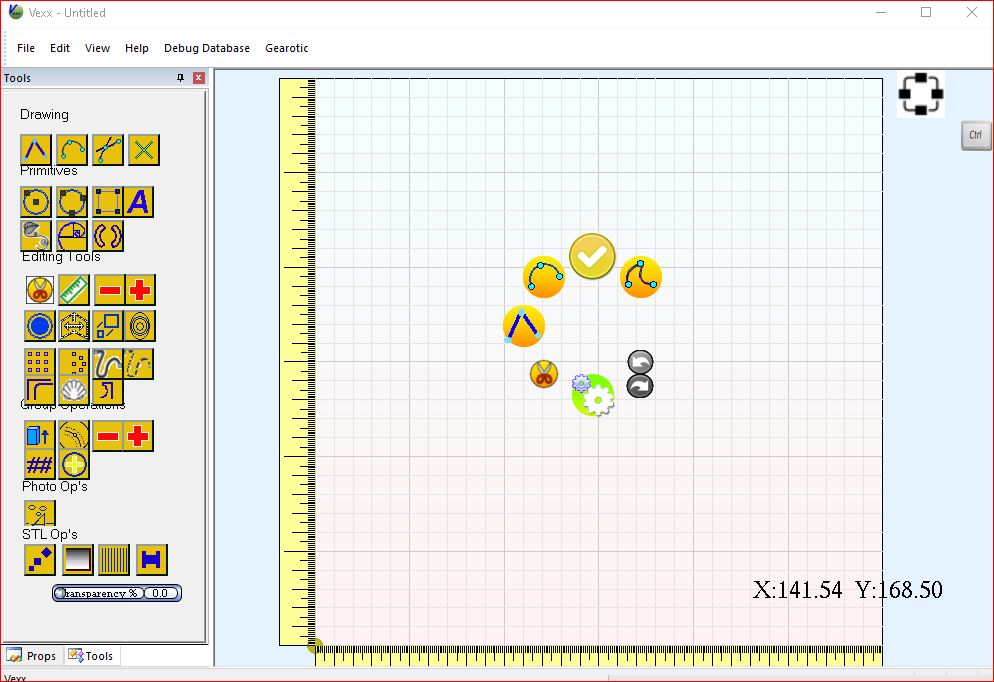Click the green ruler measure tool
Image resolution: width=994 pixels, height=682 pixels.
tap(74, 290)
